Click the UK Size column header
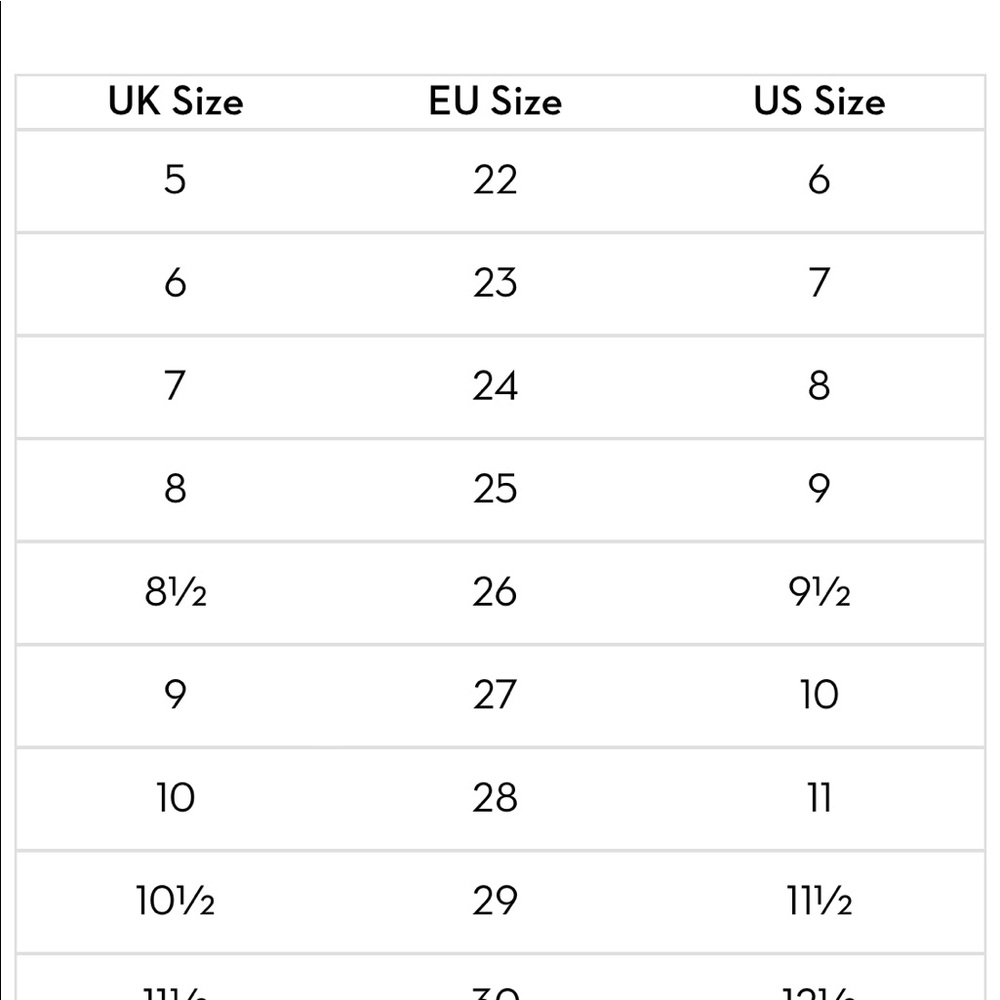 coord(175,101)
